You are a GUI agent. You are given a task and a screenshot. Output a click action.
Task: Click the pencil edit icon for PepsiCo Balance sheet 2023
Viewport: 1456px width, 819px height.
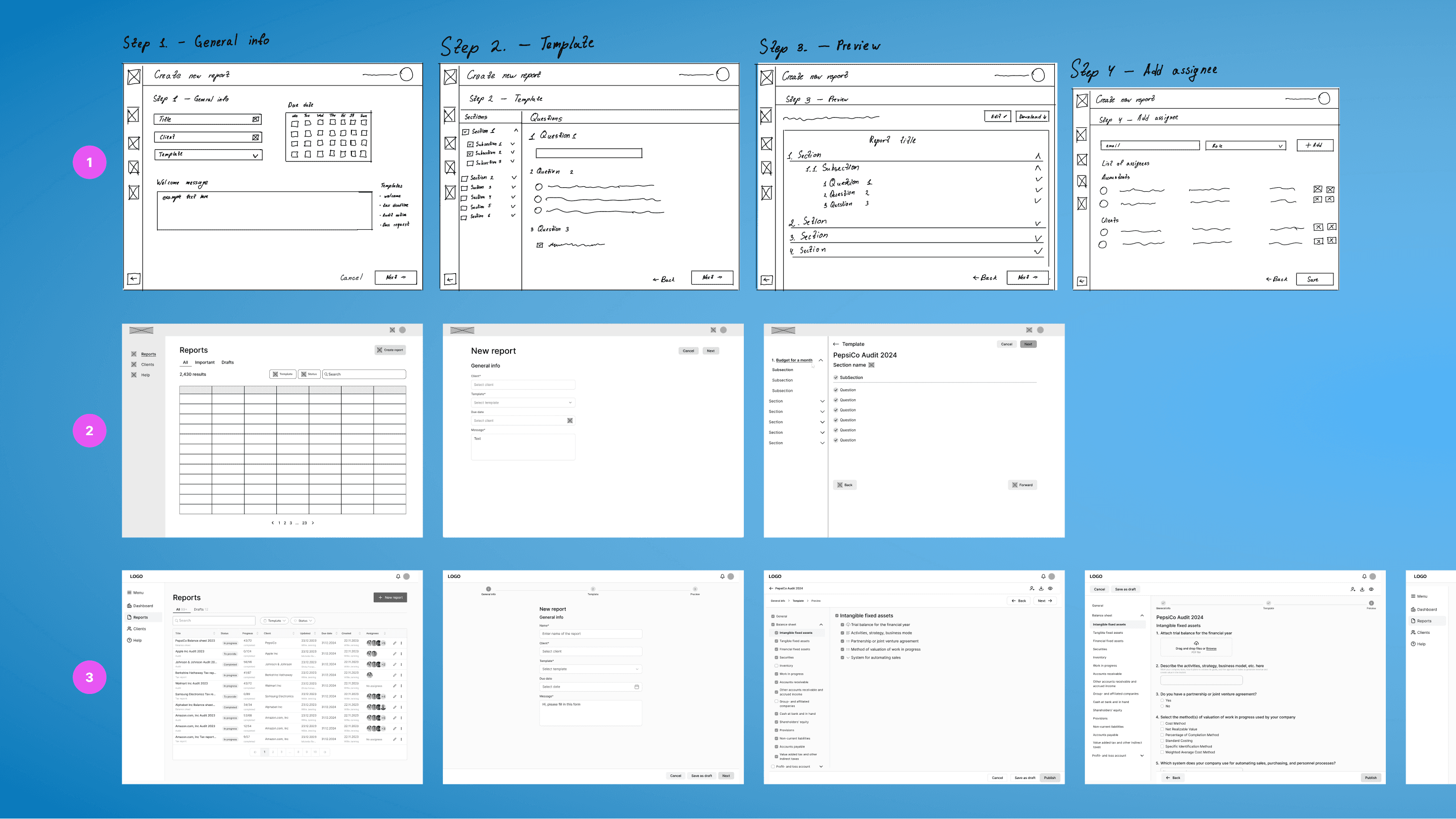394,643
